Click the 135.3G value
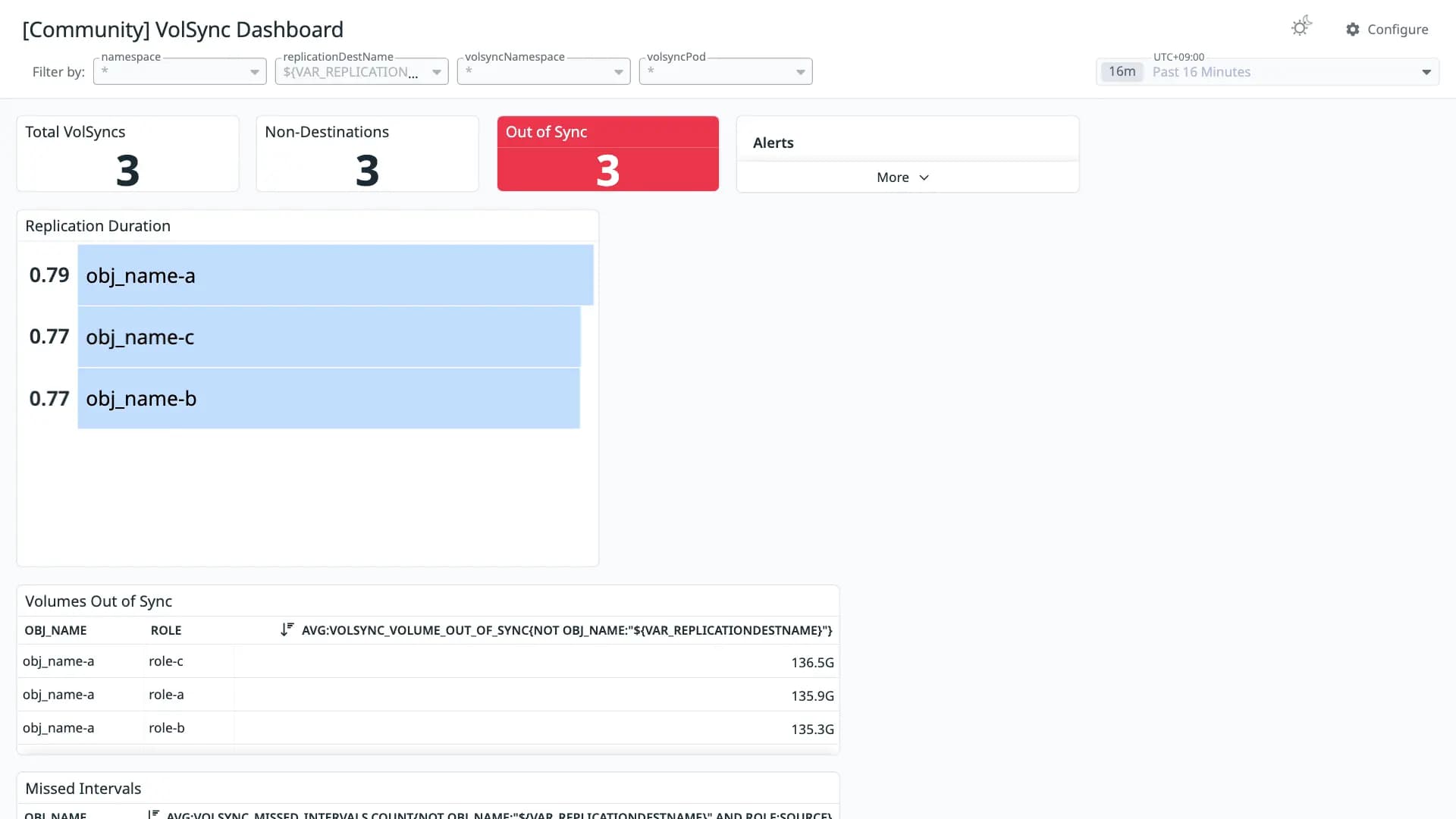The image size is (1456, 819). point(812,730)
